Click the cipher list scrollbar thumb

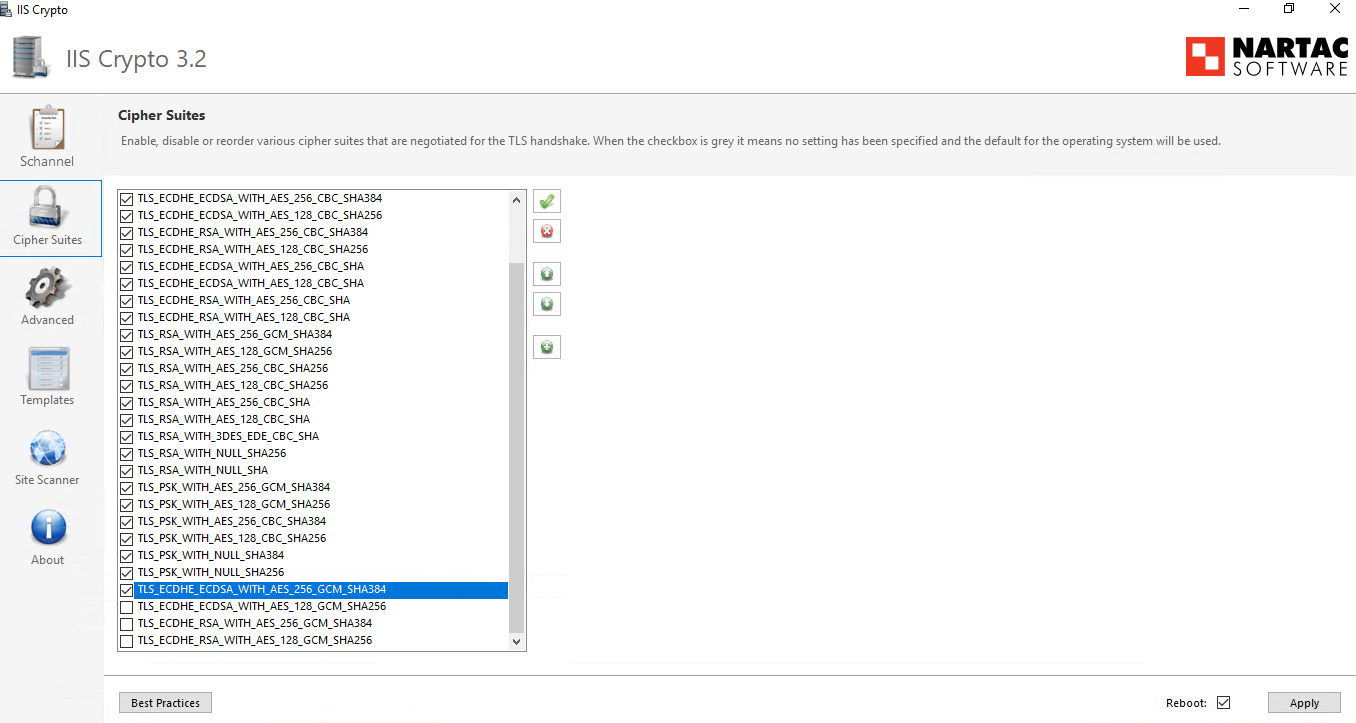click(517, 448)
